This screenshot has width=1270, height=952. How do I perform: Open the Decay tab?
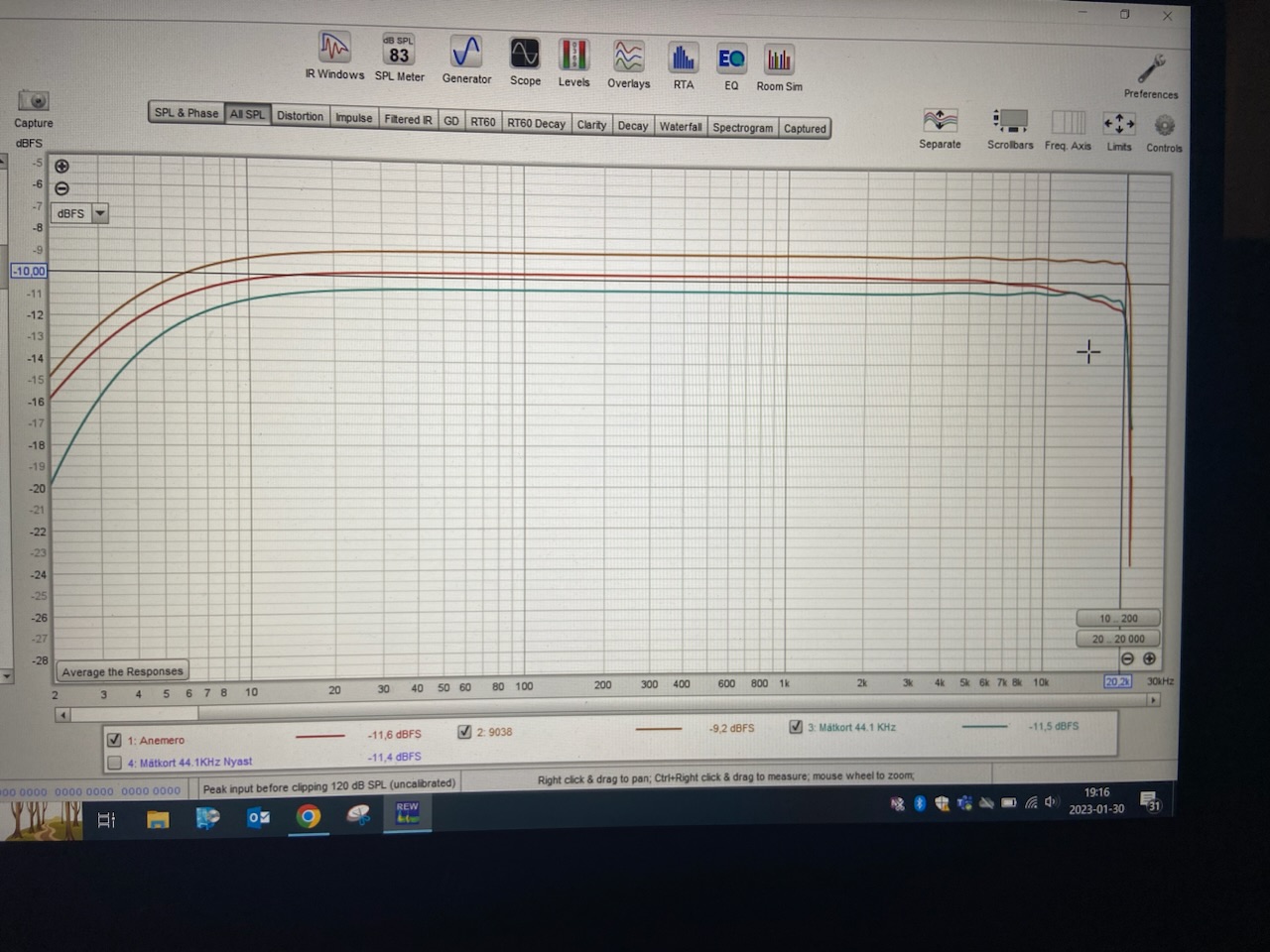633,125
